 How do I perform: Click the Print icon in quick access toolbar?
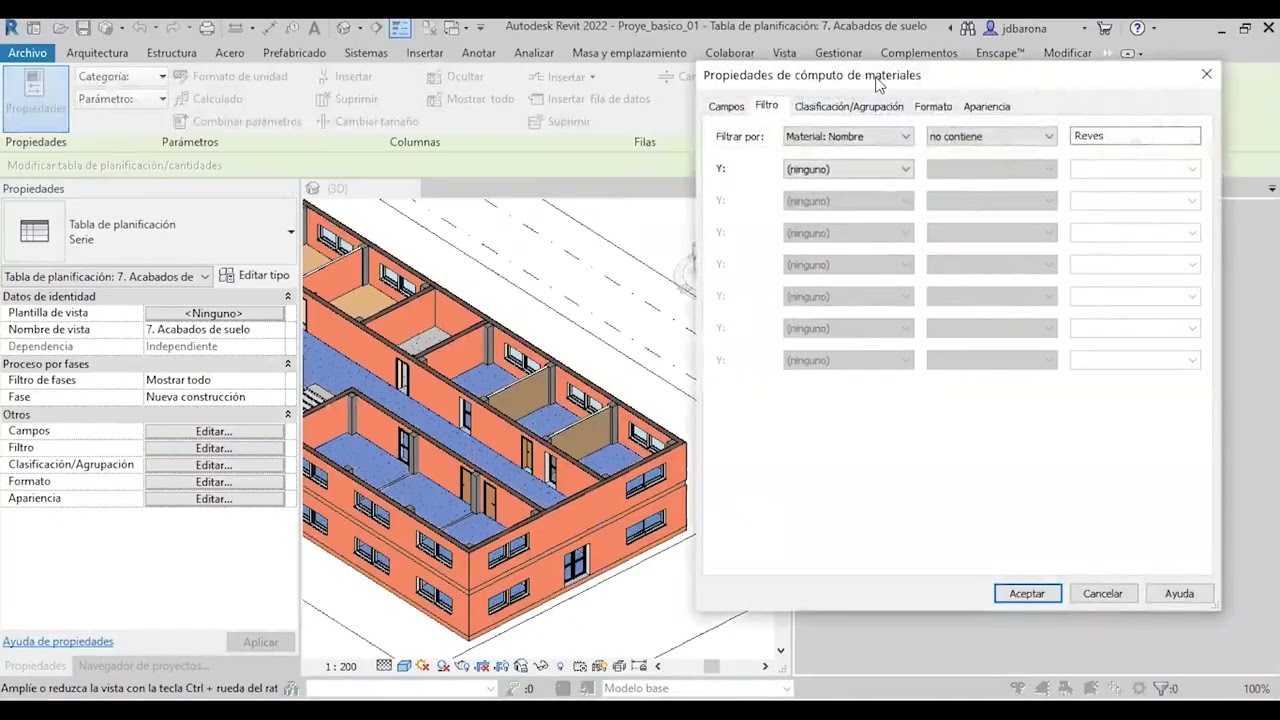[207, 28]
